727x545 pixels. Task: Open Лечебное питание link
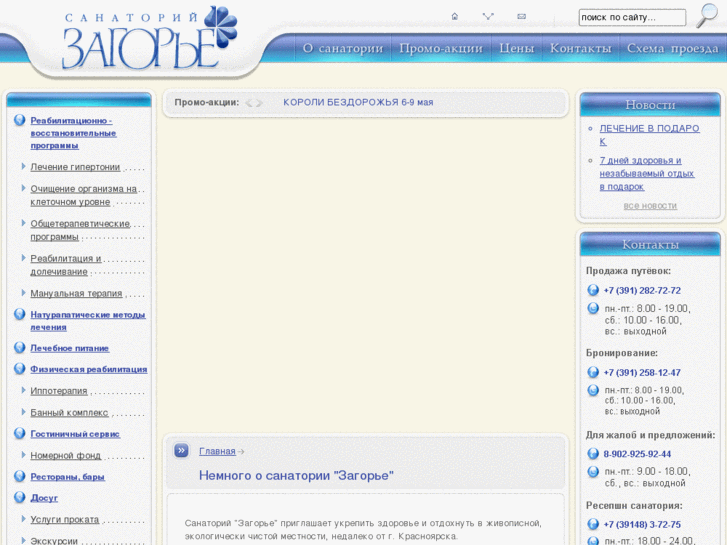tap(70, 348)
